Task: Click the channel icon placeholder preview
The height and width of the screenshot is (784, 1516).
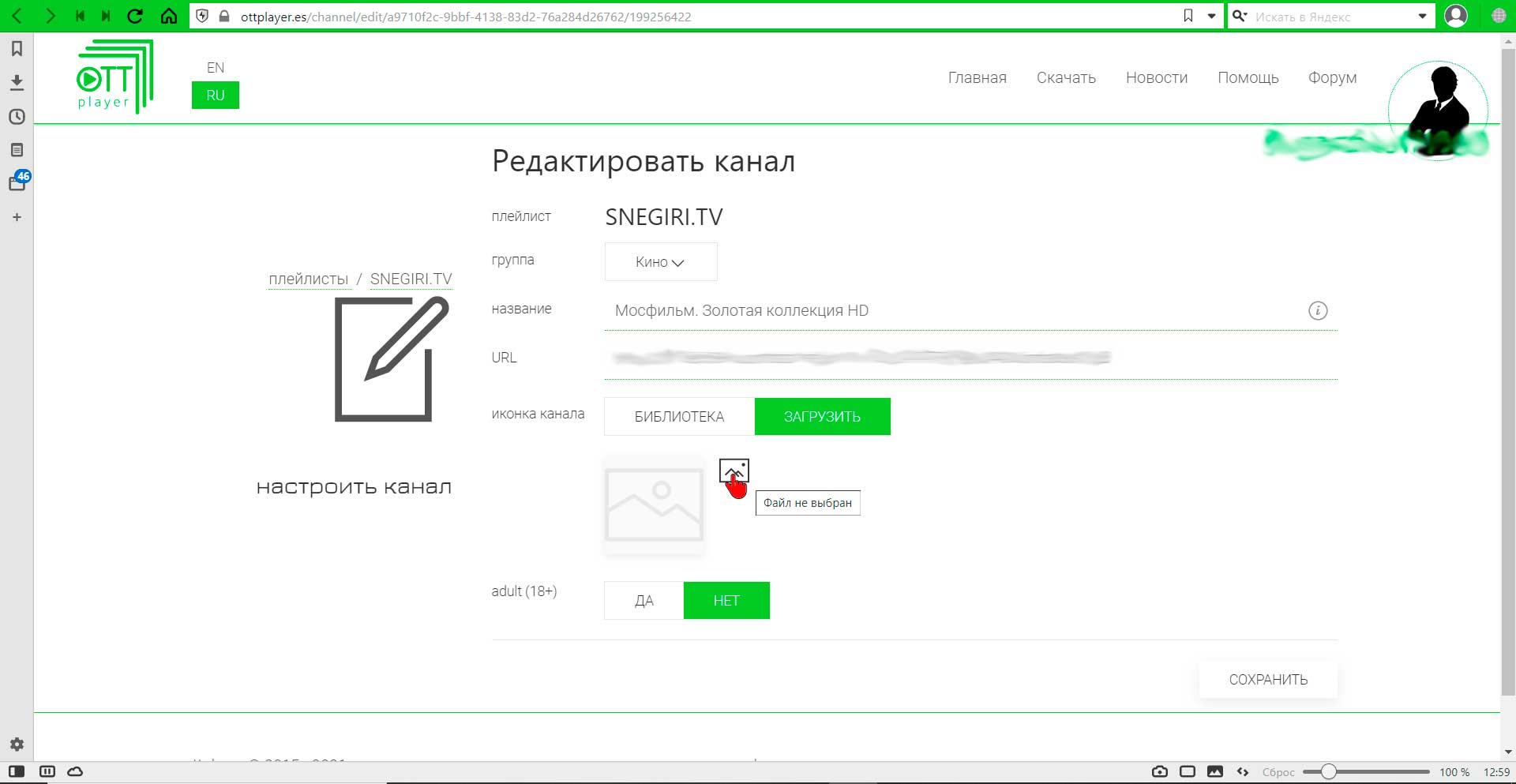Action: pos(655,505)
